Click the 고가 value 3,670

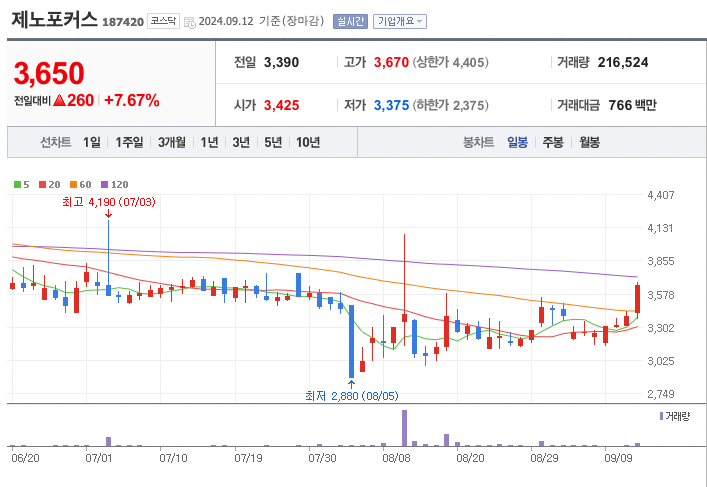point(391,62)
